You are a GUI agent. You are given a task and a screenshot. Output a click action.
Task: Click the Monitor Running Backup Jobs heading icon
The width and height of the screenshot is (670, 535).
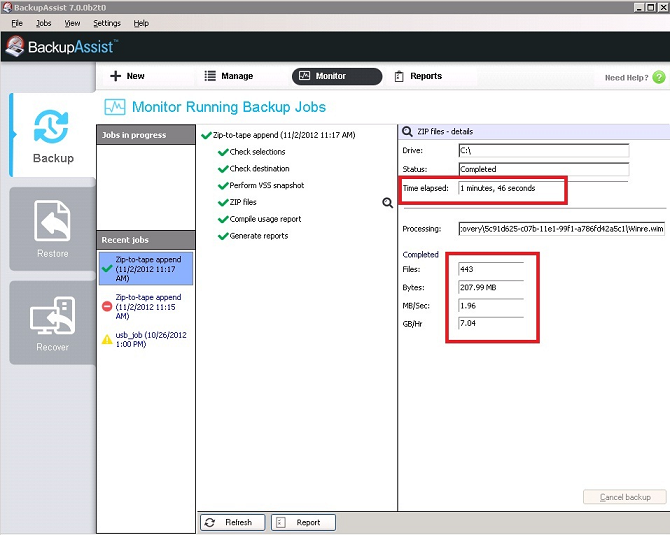tap(115, 107)
